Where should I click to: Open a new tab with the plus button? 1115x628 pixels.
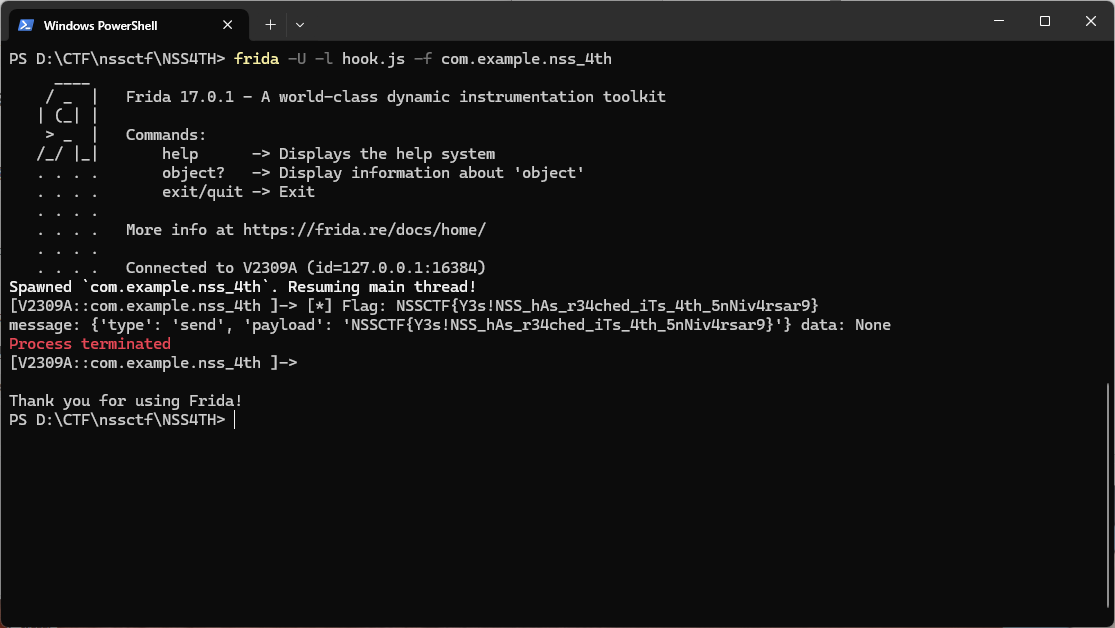270,25
